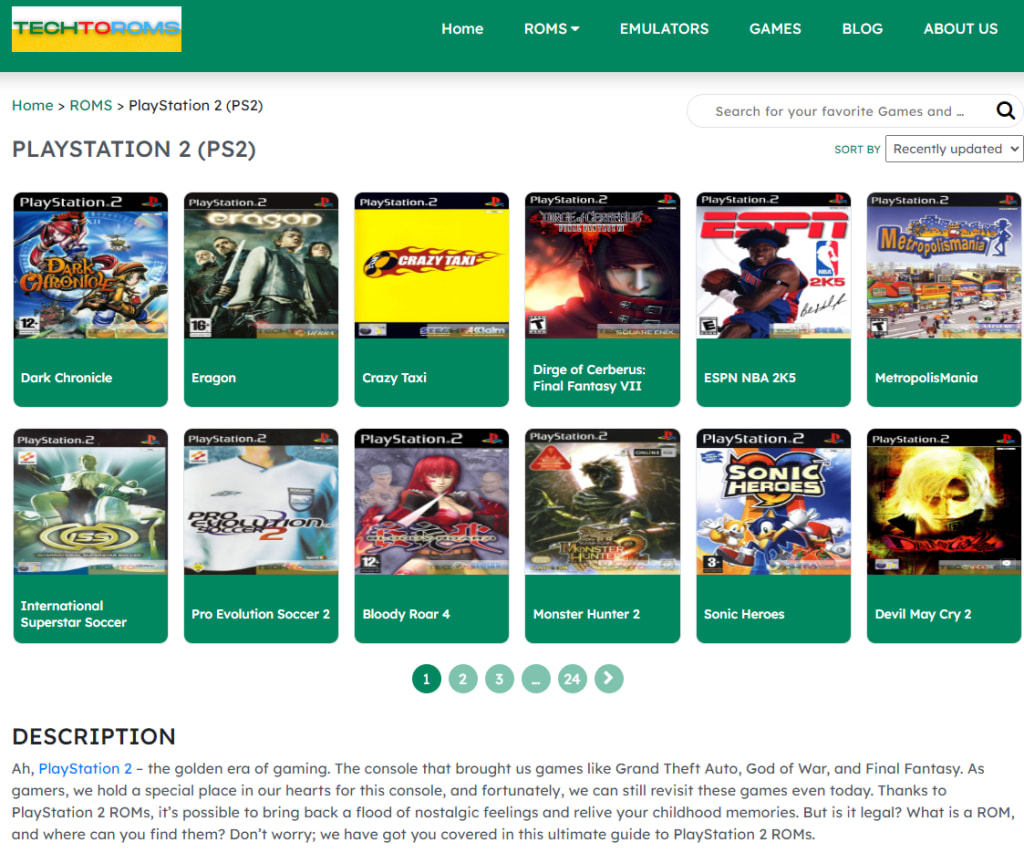This screenshot has height=853, width=1024.
Task: Open Devil May Cry 2 cover art
Action: tap(944, 502)
